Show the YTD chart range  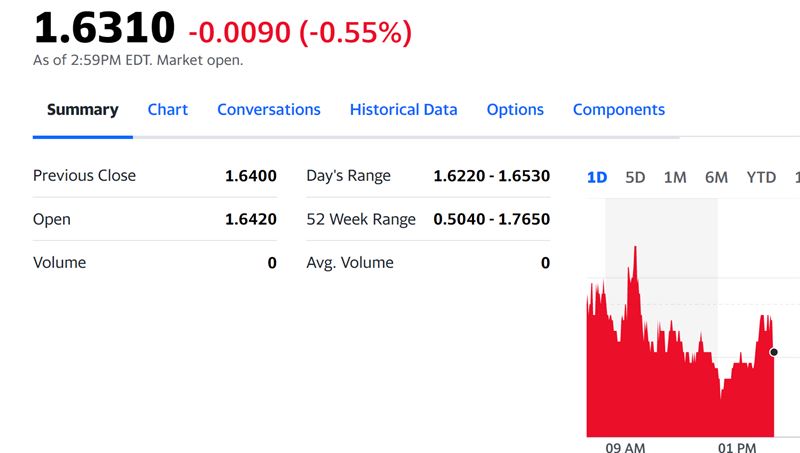(x=761, y=177)
